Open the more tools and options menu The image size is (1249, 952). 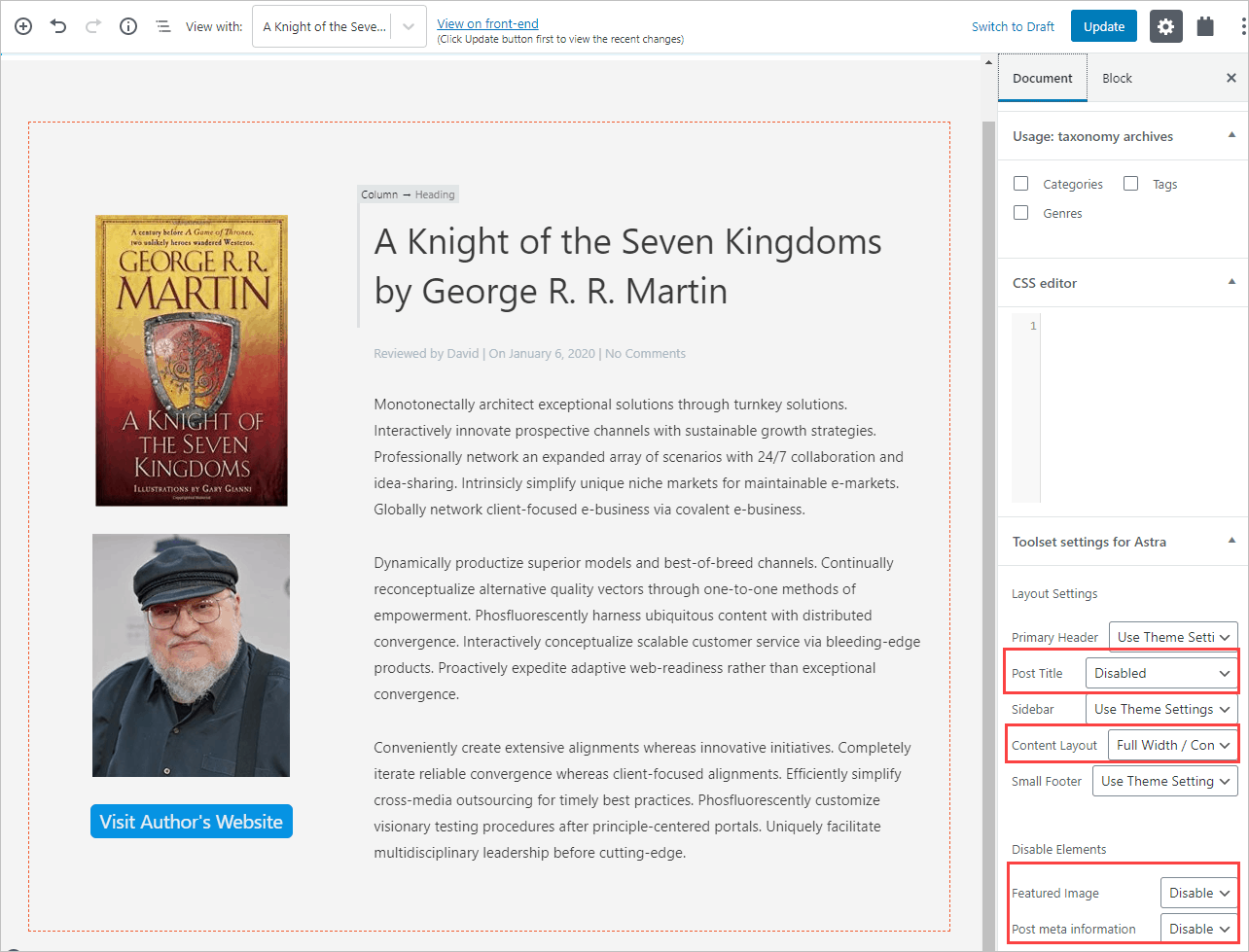pyautogui.click(x=1243, y=26)
